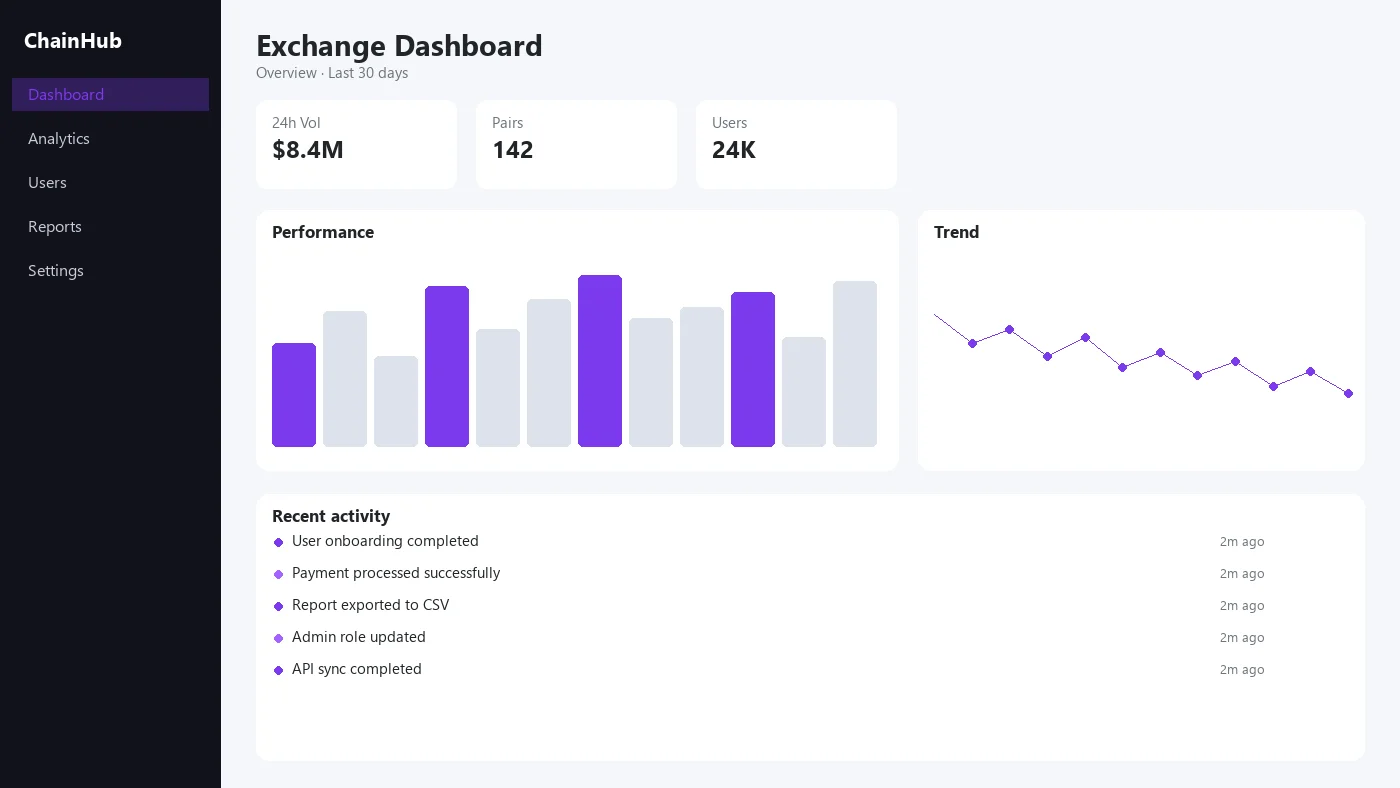
Task: Click the Recent activity heading
Action: [x=331, y=516]
